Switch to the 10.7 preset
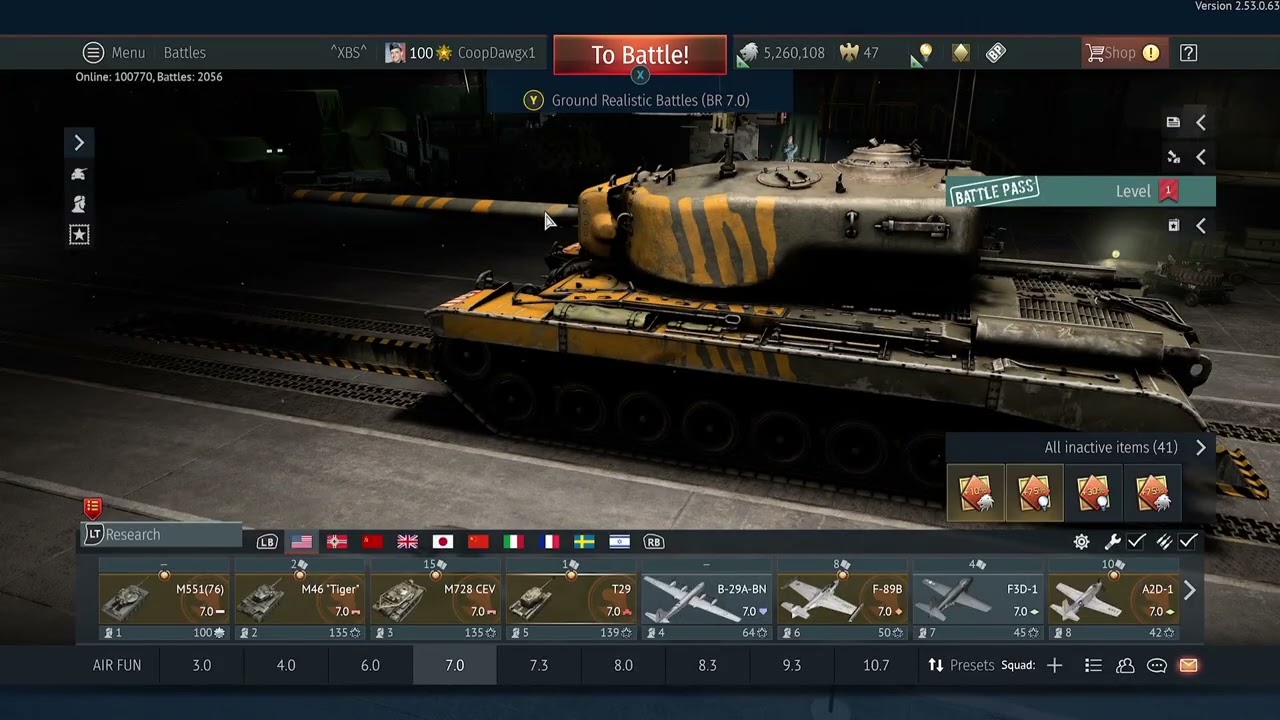The height and width of the screenshot is (720, 1280). point(876,665)
